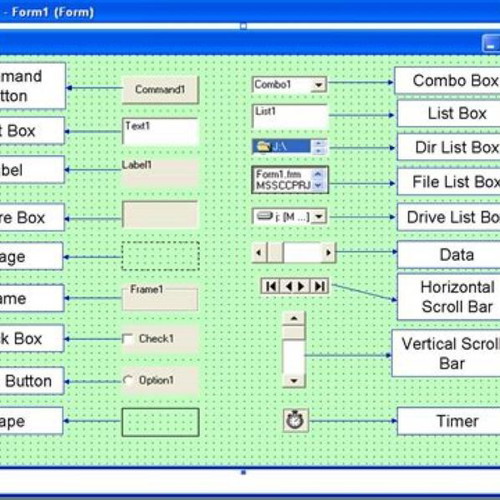Click the Data control's next-record arrow
The width and height of the screenshot is (500, 500).
tap(301, 286)
